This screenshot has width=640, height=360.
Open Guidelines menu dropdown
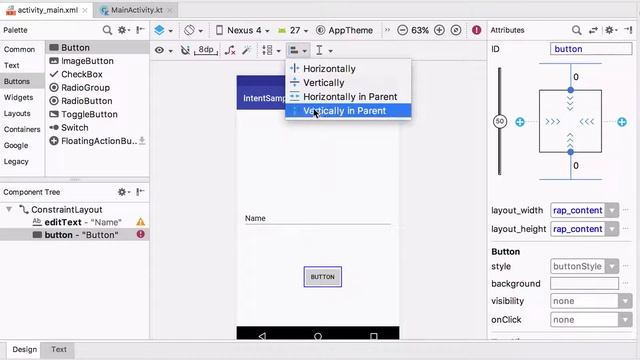click(324, 50)
